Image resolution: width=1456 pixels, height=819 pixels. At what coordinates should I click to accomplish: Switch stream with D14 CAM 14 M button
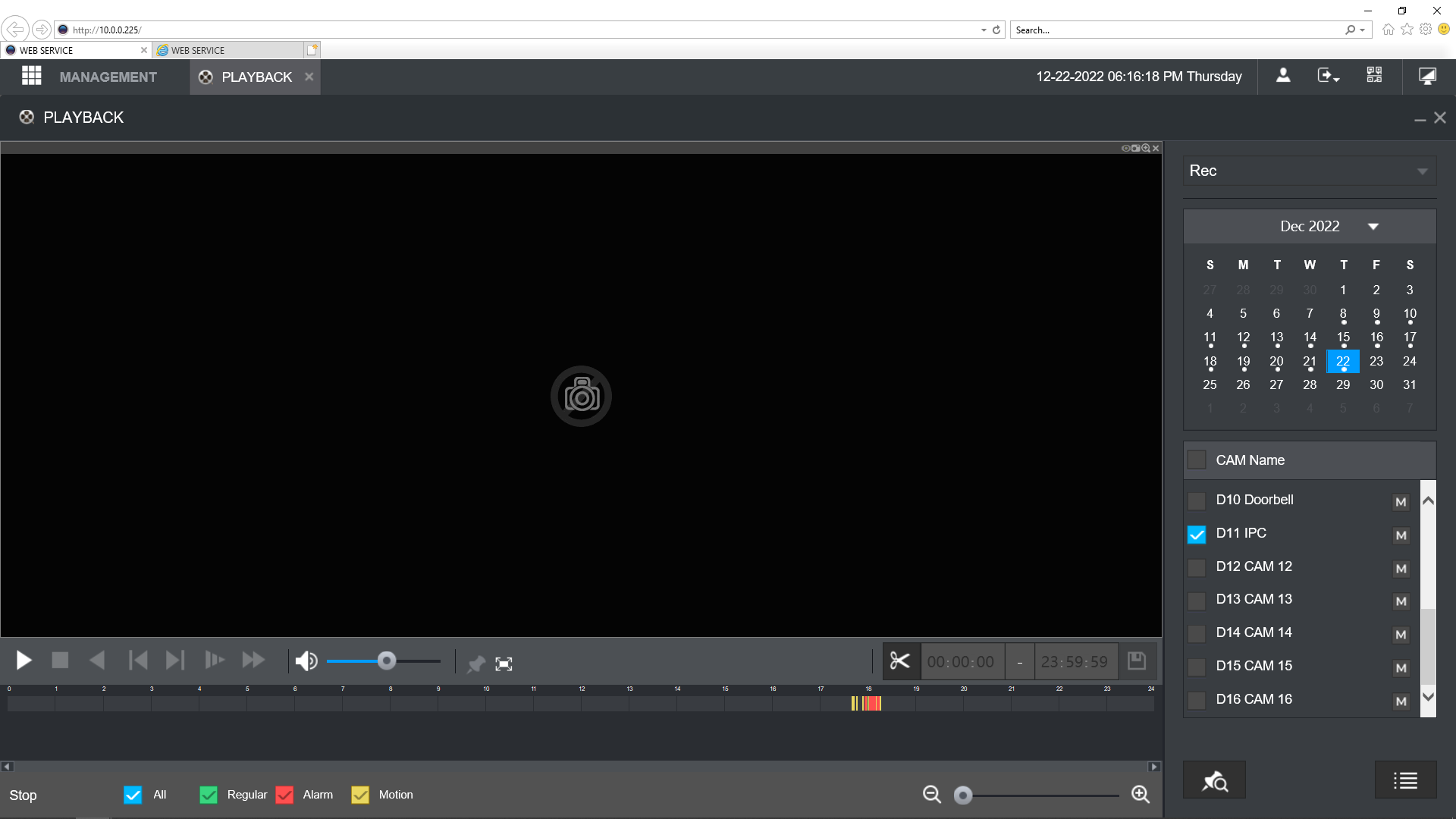click(x=1401, y=635)
